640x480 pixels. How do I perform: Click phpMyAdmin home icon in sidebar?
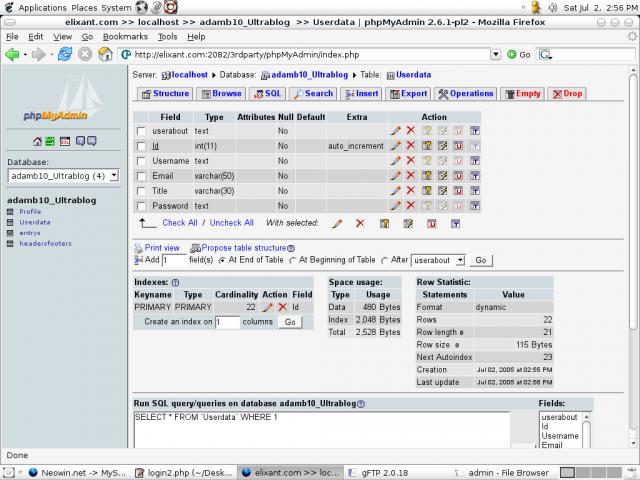pyautogui.click(x=38, y=141)
